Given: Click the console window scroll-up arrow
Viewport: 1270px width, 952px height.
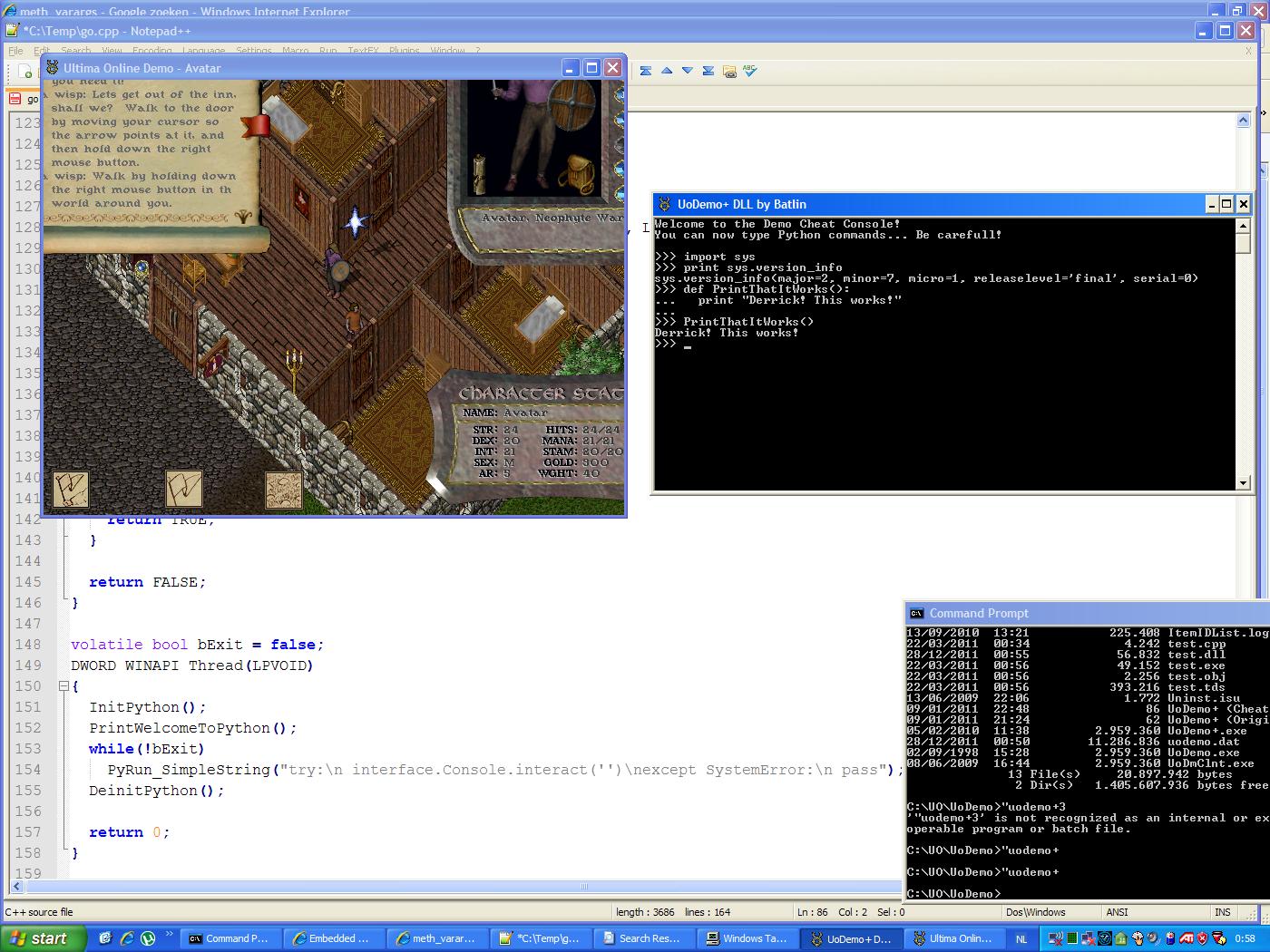Looking at the screenshot, I should click(x=1243, y=226).
